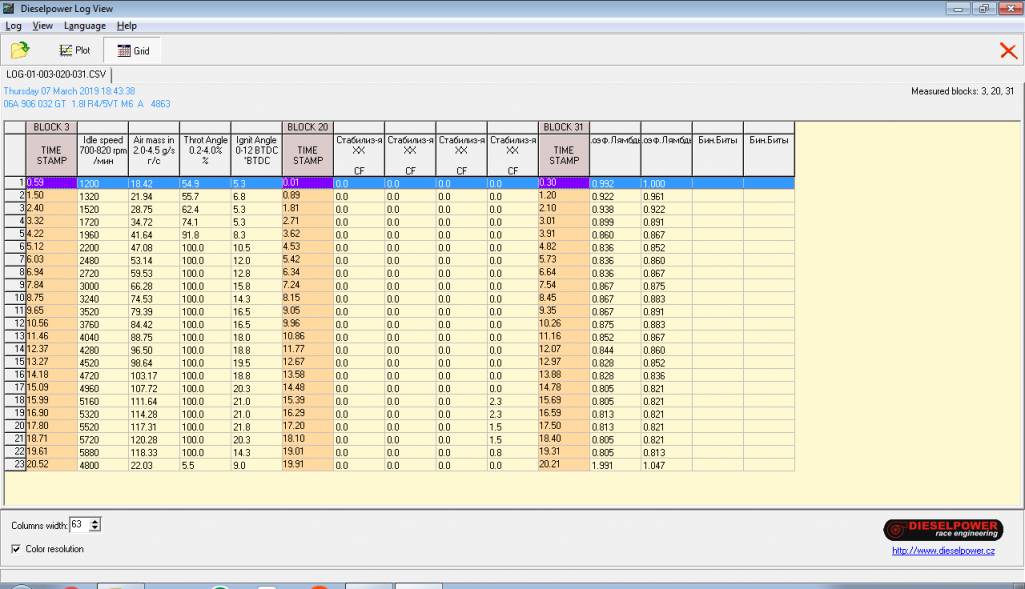Click the Idle speed column header
Screen dimensions: 1025x589
101,150
